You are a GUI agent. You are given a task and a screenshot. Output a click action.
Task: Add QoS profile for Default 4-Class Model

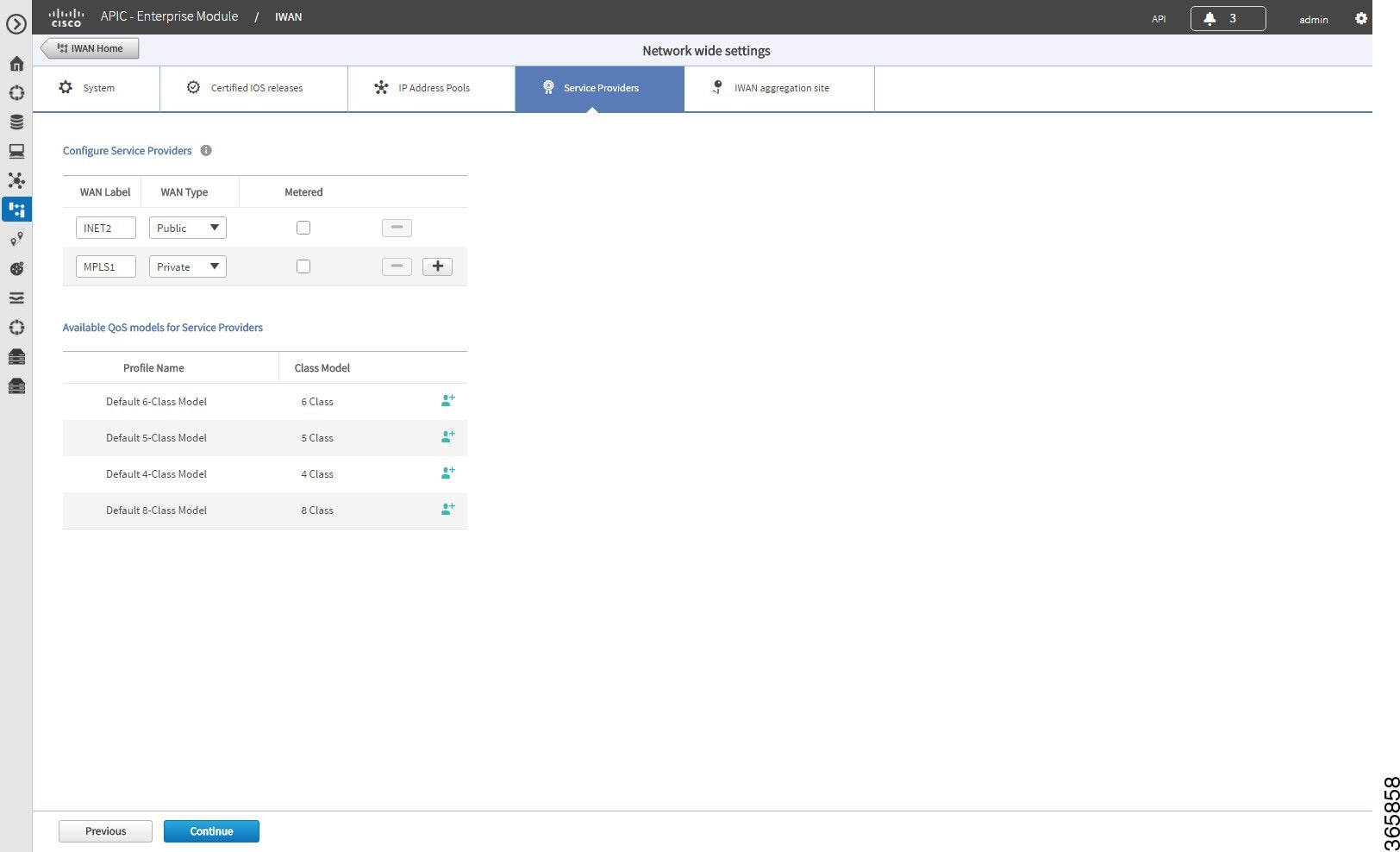point(448,473)
